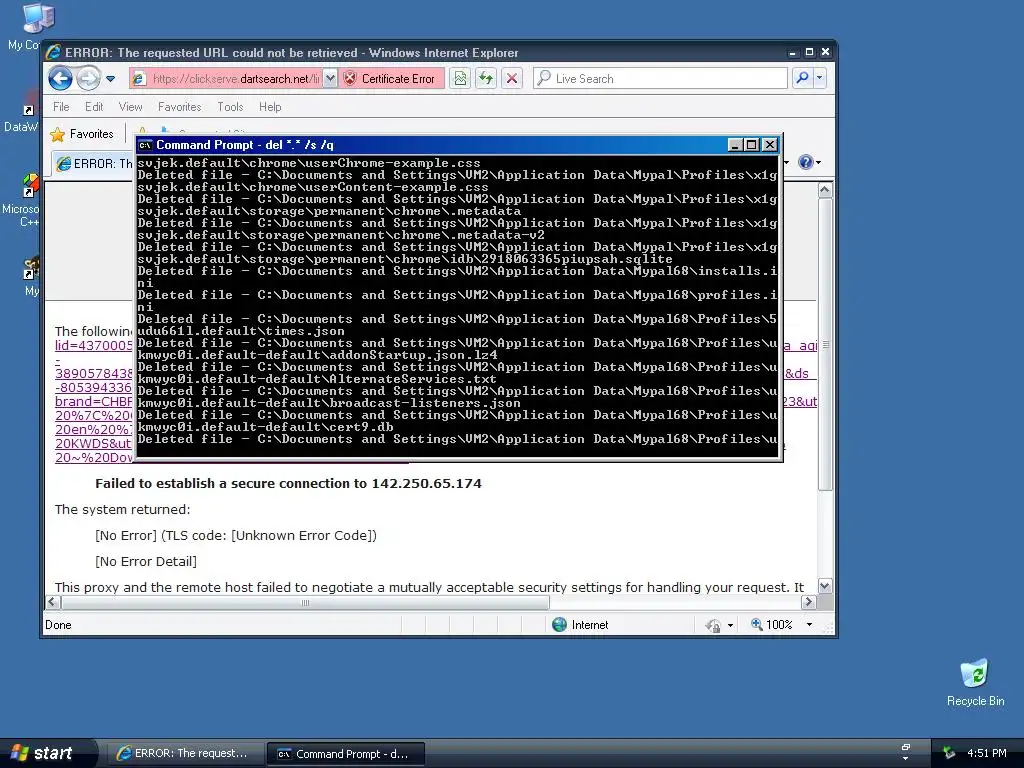Viewport: 1024px width, 768px height.
Task: Open the Certificate Error security report
Action: pos(392,79)
